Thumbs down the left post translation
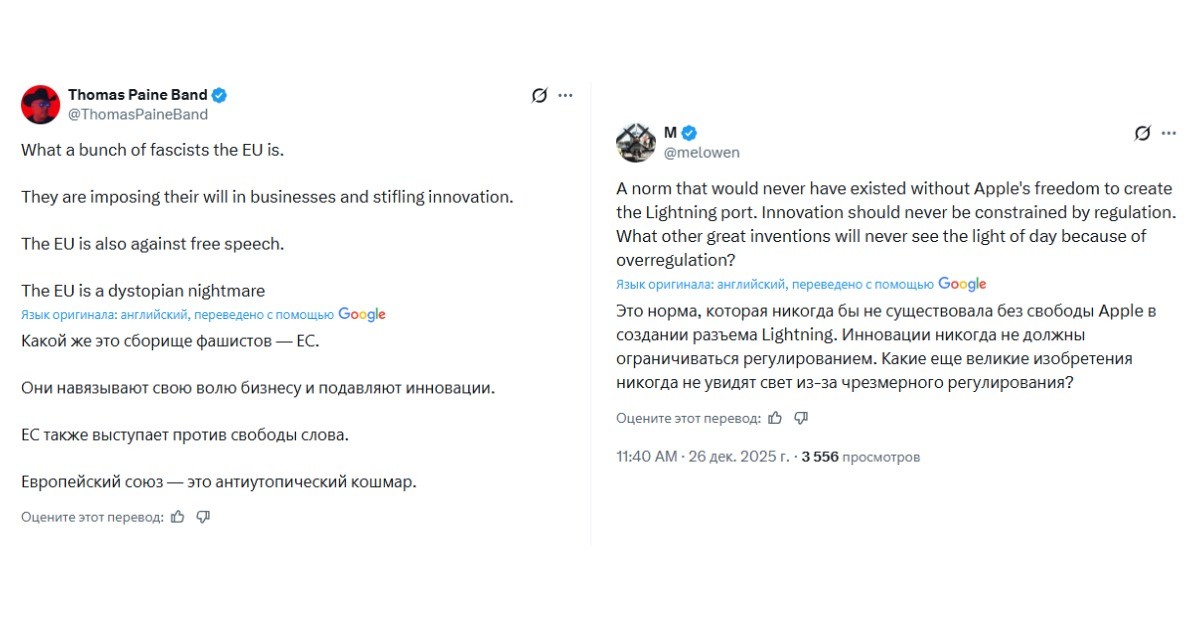1200x630 pixels. (x=203, y=517)
